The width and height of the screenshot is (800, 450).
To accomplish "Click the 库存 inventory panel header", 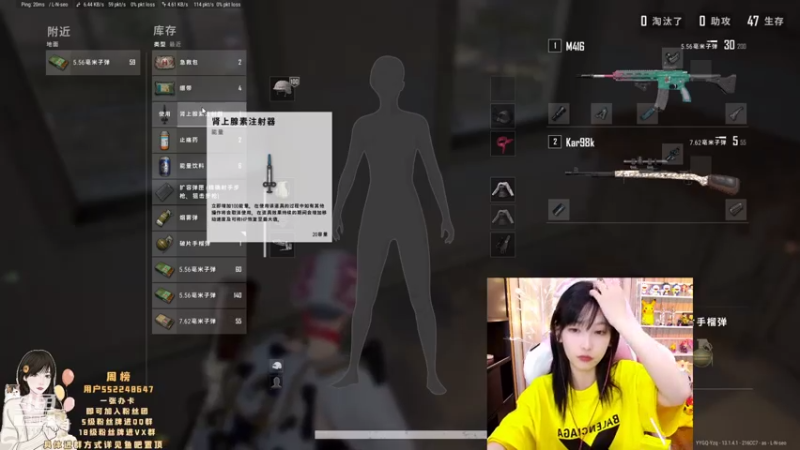I will click(165, 31).
